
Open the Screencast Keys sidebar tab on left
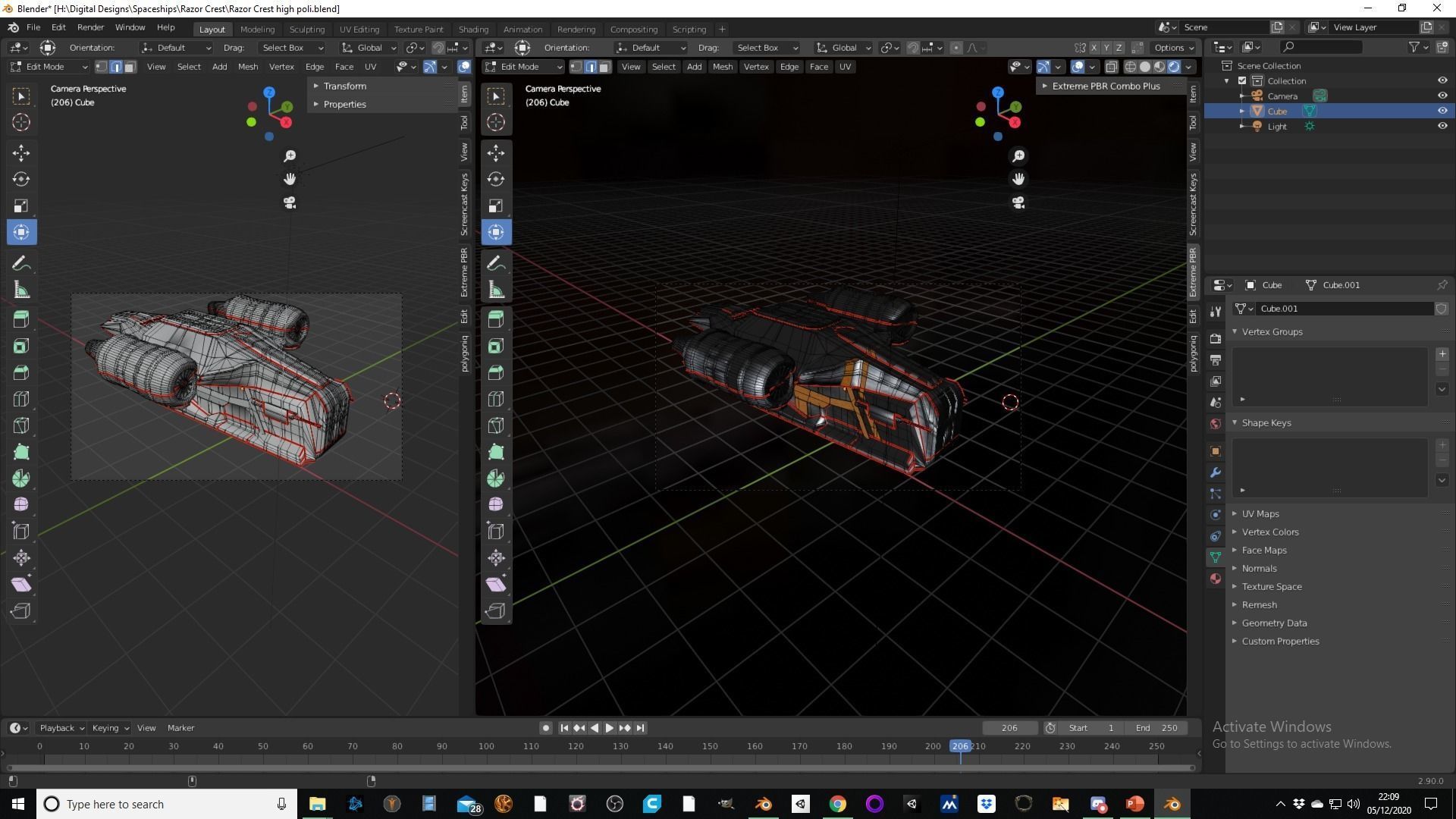tap(464, 204)
